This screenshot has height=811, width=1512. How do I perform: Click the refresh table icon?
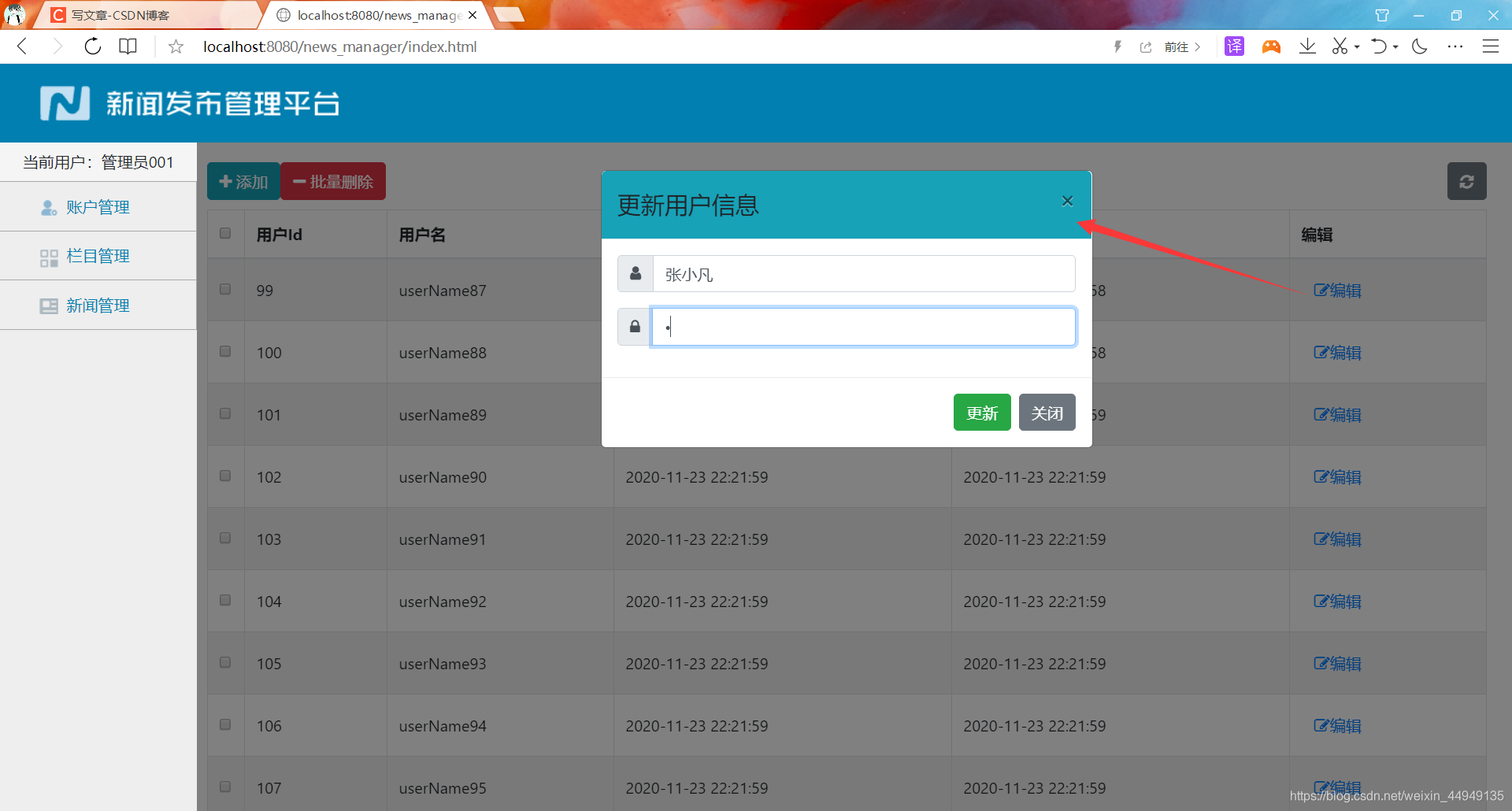[x=1466, y=181]
